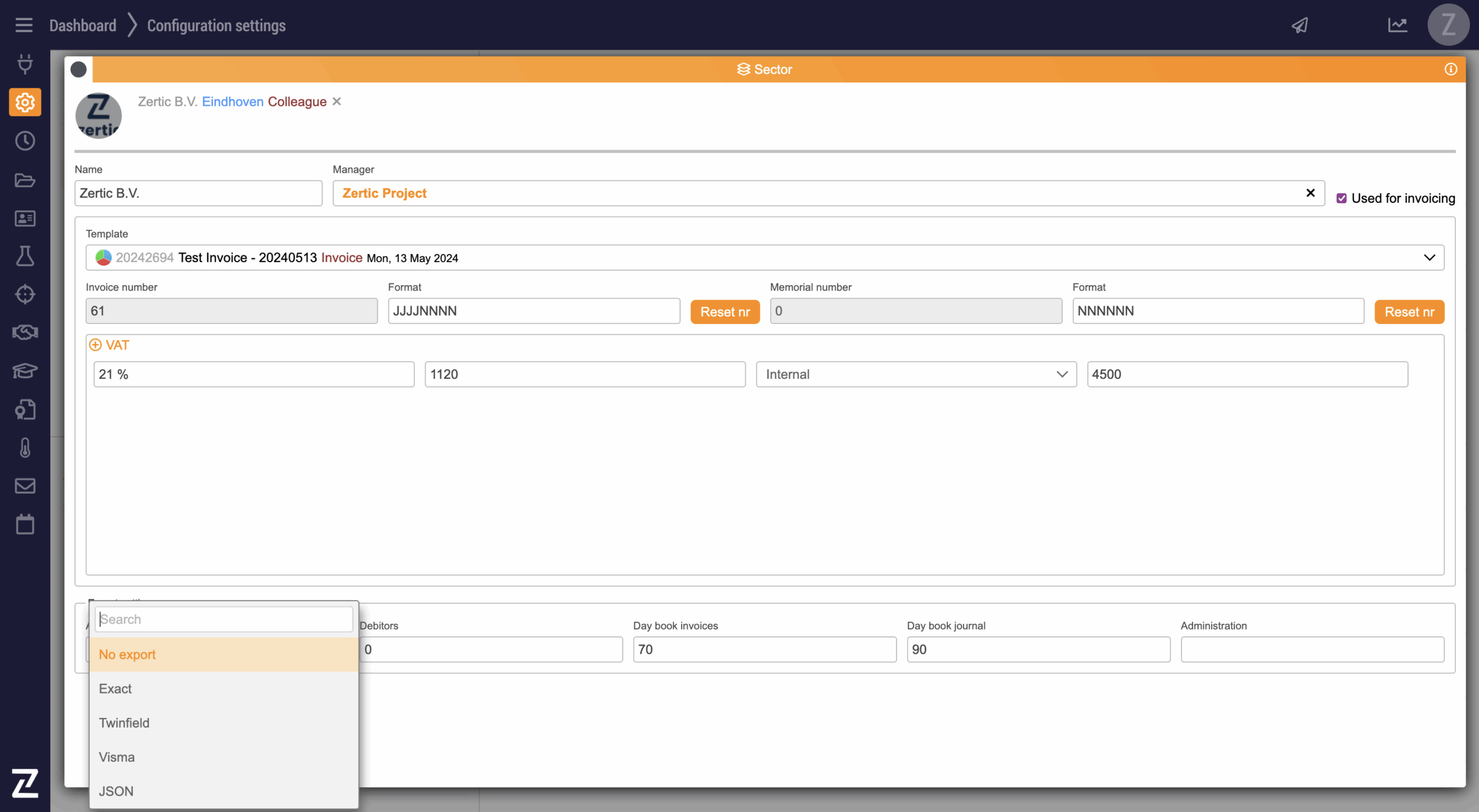Screen dimensions: 1479x812
Task: Click the plug icon in sidebar
Action: pyautogui.click(x=25, y=64)
